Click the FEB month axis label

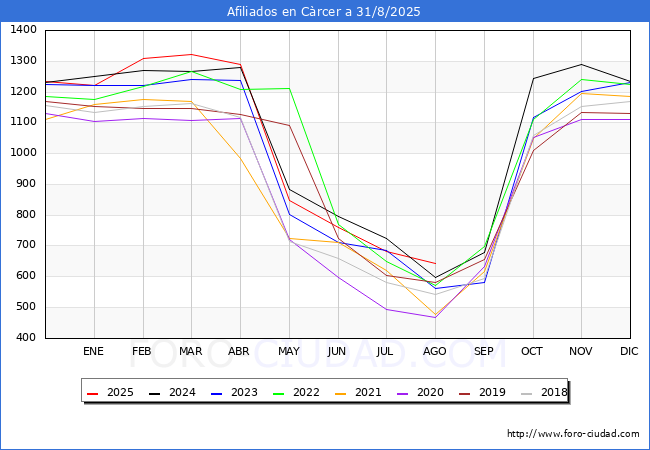[142, 351]
